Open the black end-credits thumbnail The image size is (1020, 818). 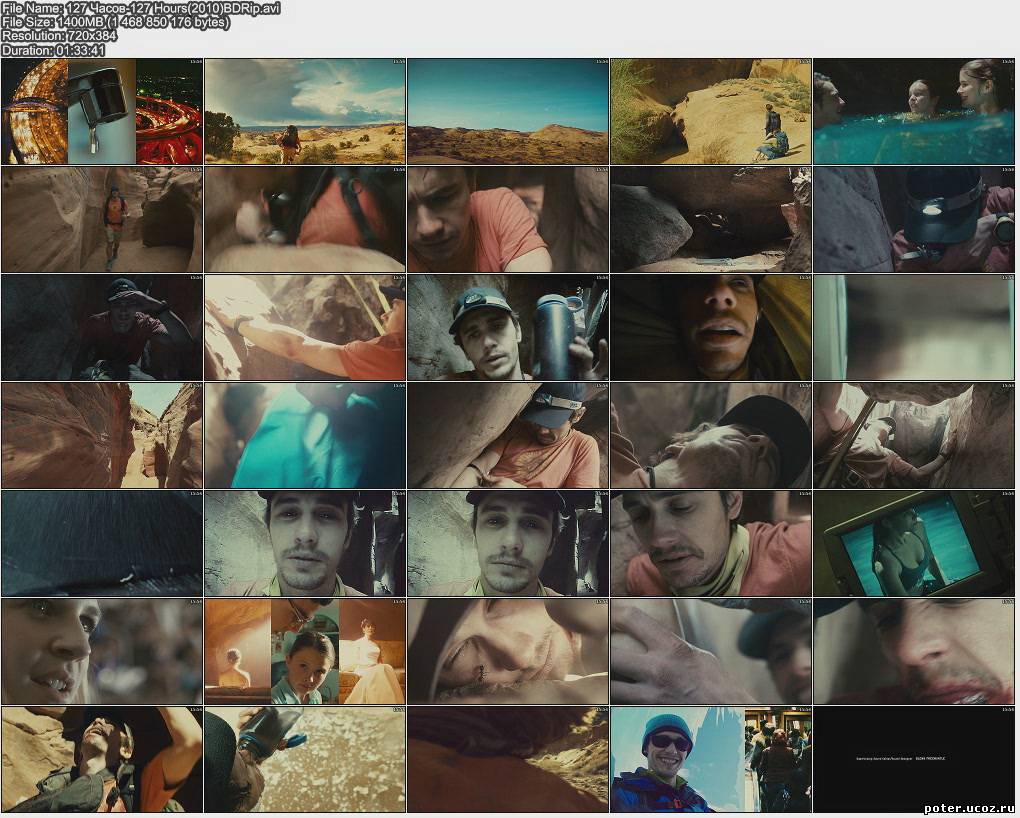click(914, 759)
